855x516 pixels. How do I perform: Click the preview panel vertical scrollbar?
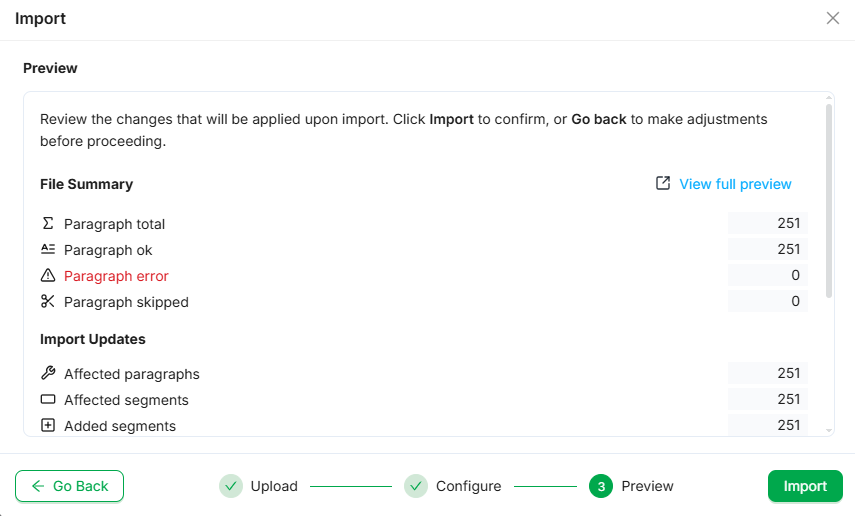click(x=829, y=200)
